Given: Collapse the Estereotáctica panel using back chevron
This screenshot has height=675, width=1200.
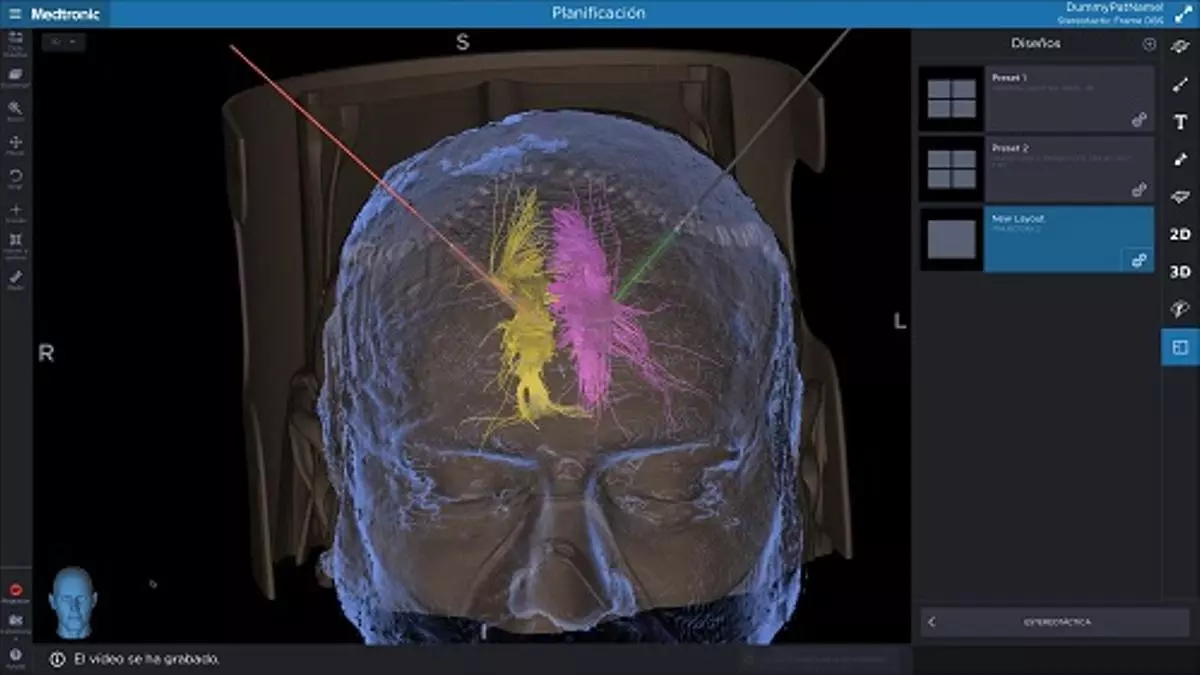Looking at the screenshot, I should pos(932,622).
